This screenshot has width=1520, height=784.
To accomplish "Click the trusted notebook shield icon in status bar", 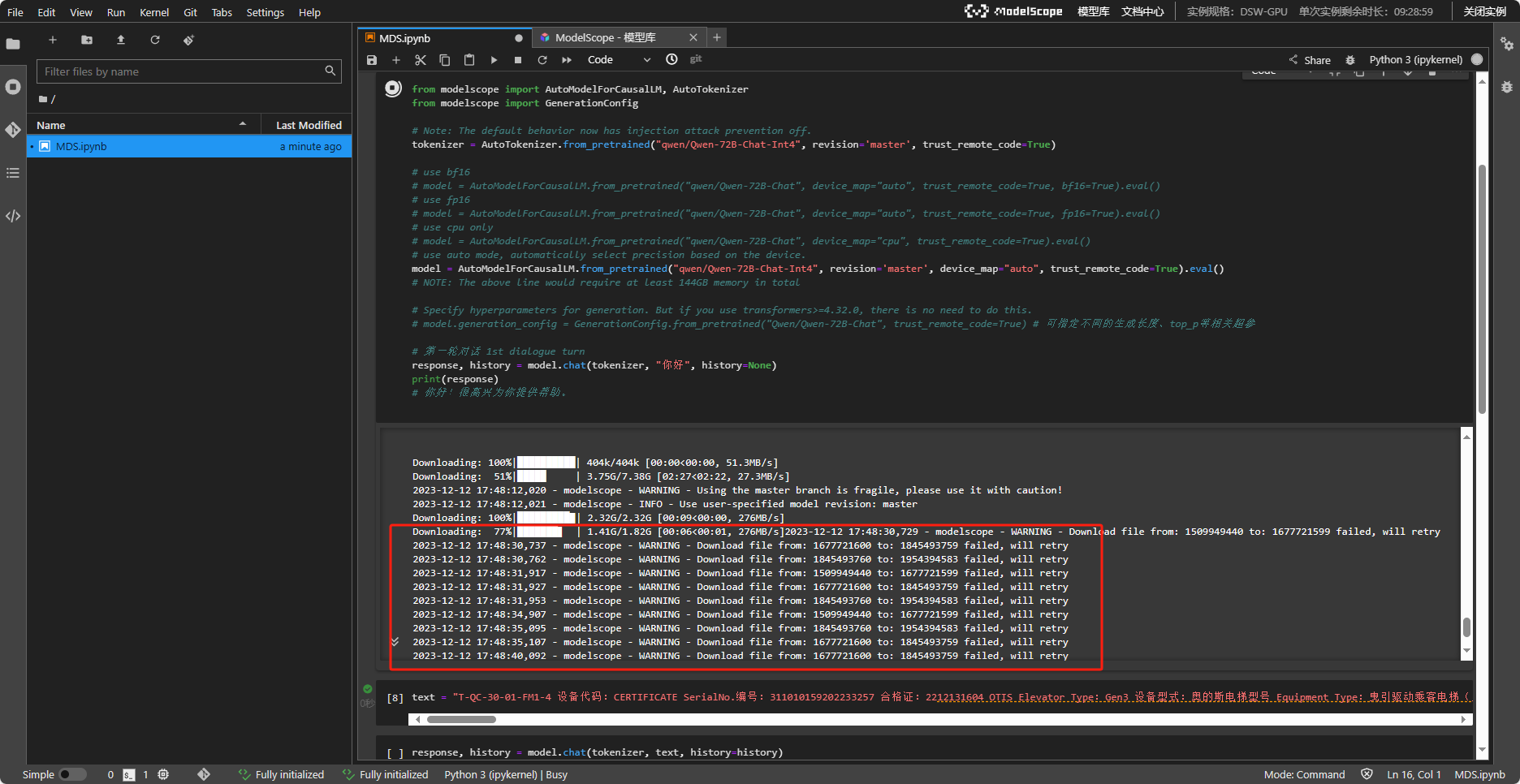I will click(x=1367, y=774).
